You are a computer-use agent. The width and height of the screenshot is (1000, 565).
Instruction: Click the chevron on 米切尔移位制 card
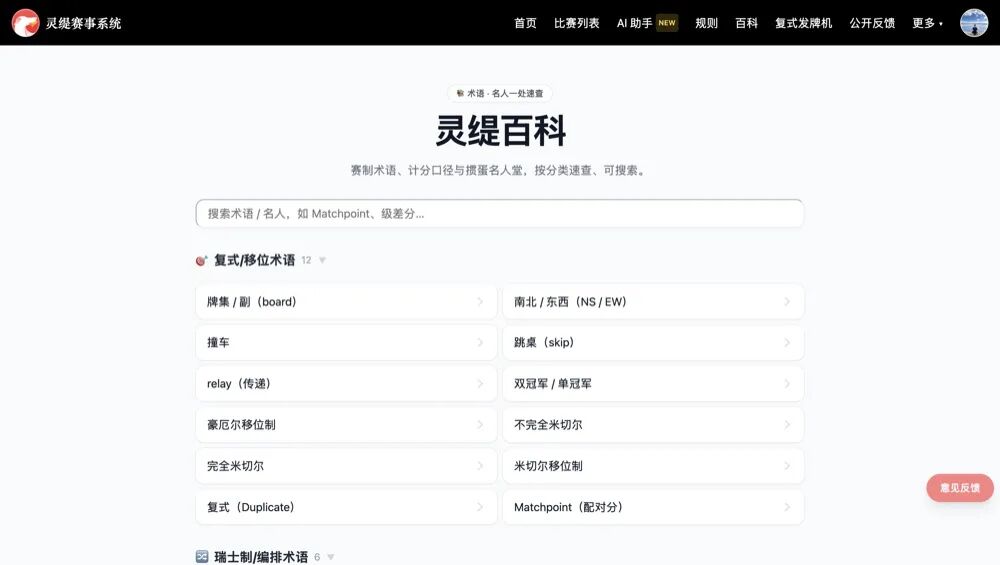tap(787, 466)
